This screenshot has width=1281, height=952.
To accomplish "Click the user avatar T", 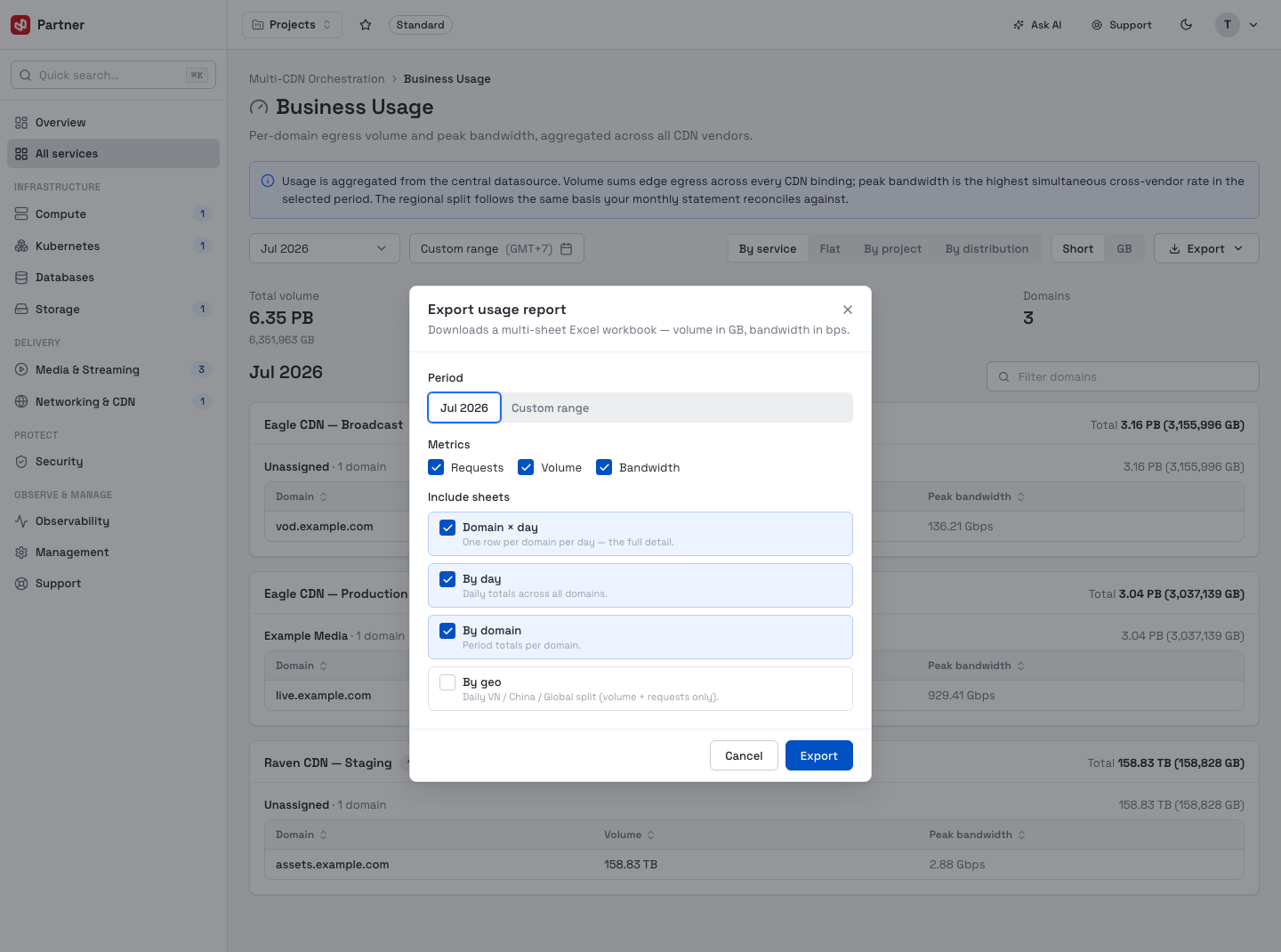I will [1228, 25].
